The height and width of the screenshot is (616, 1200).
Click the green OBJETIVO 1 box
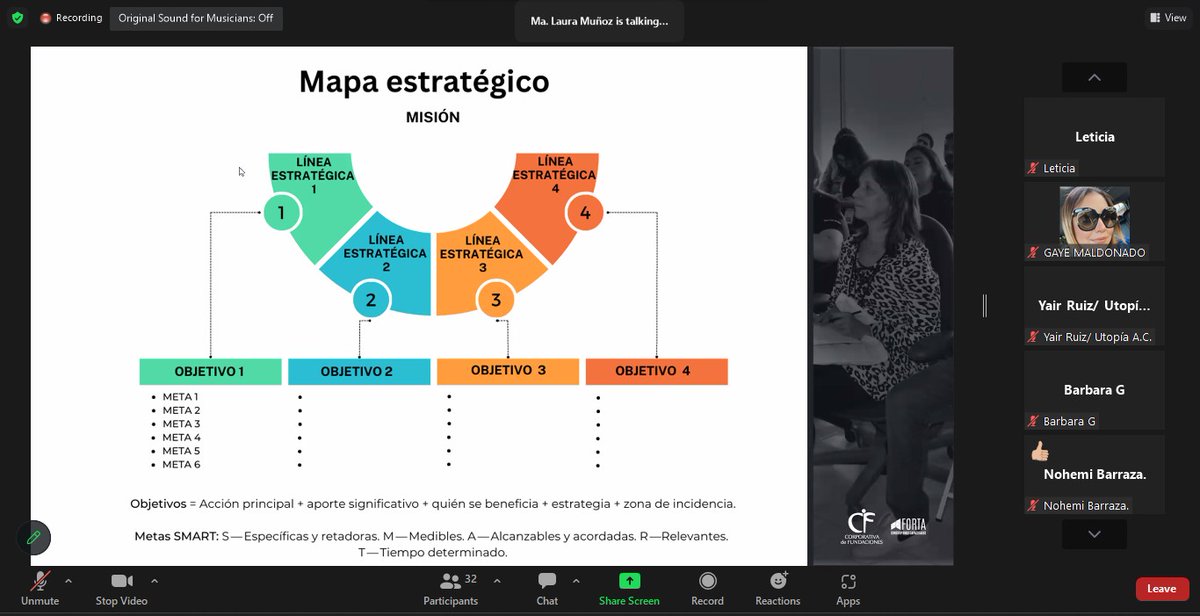click(209, 371)
